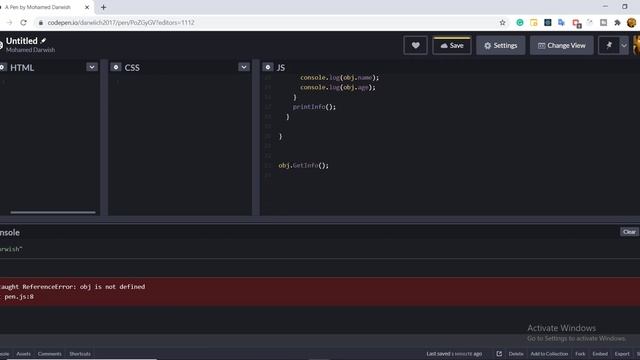The width and height of the screenshot is (640, 360).
Task: Open the Shortcuts tab in footer
Action: tap(80, 354)
